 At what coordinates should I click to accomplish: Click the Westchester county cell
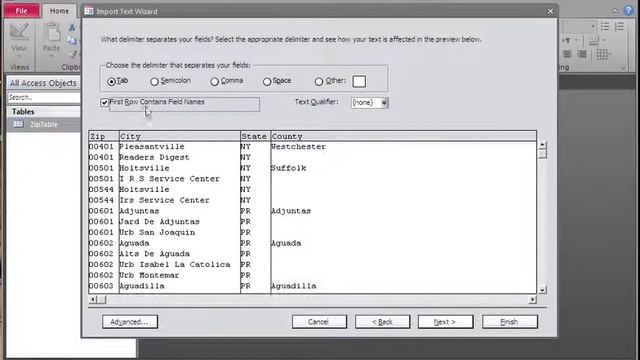pyautogui.click(x=298, y=147)
